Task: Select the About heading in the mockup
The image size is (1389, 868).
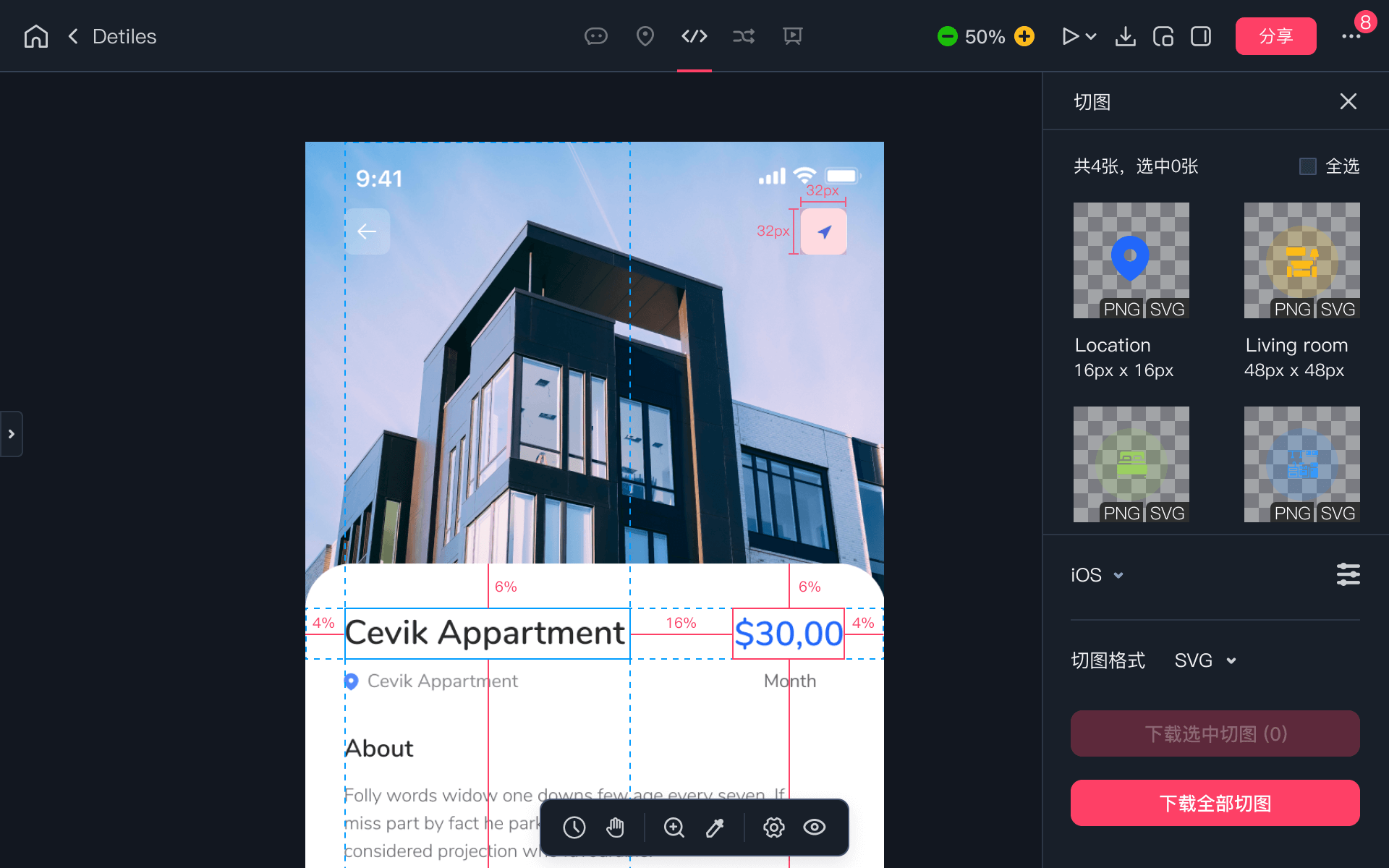Action: pos(379,749)
